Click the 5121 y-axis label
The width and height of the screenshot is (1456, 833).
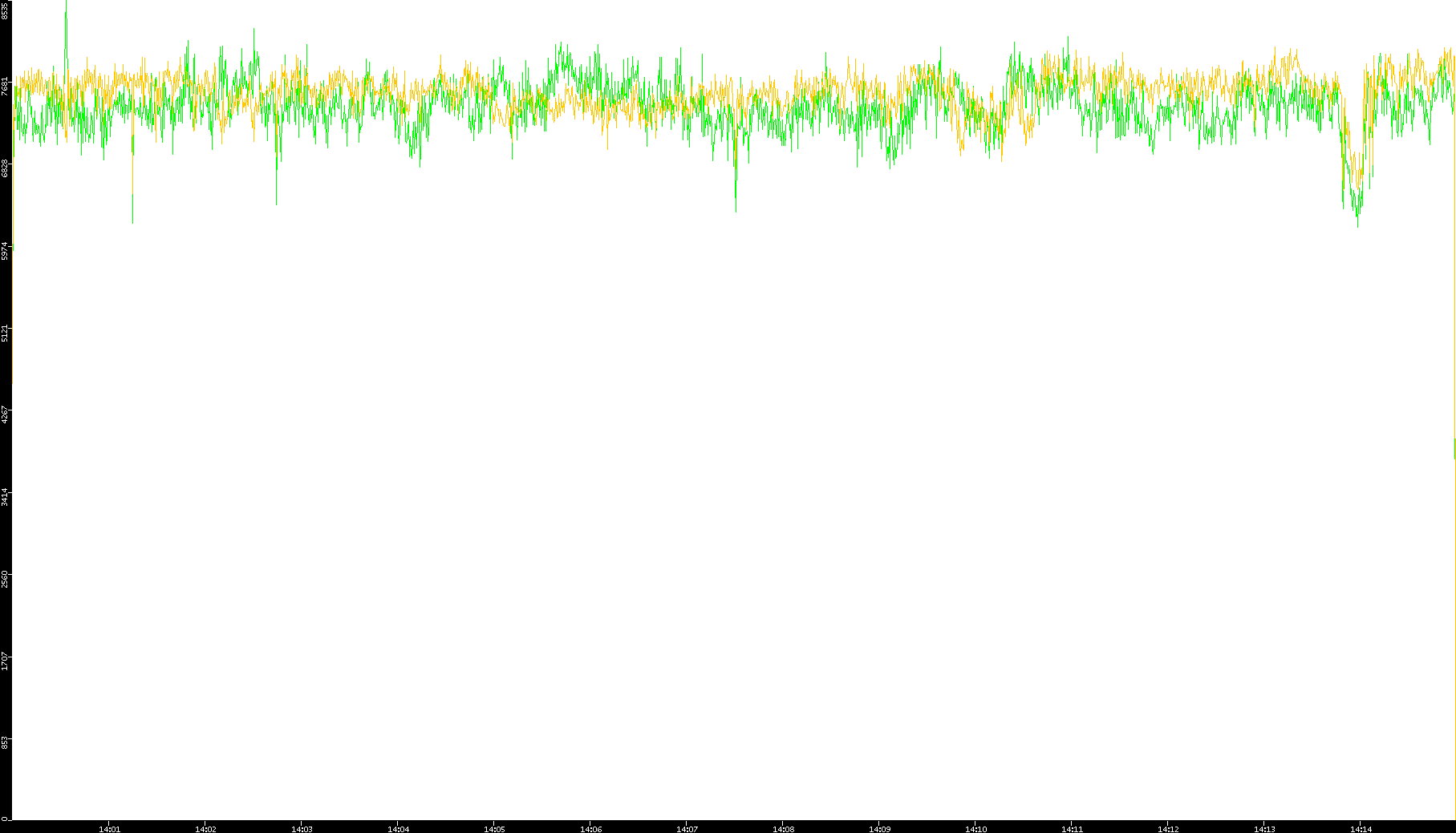click(6, 333)
